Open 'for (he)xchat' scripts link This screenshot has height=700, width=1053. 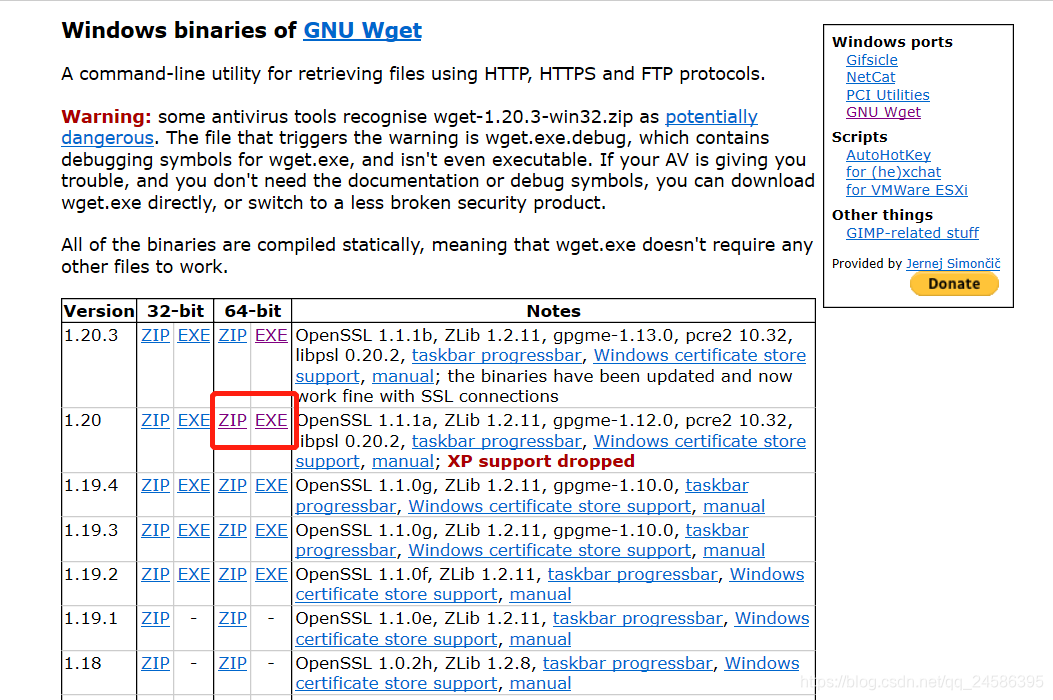(x=893, y=173)
